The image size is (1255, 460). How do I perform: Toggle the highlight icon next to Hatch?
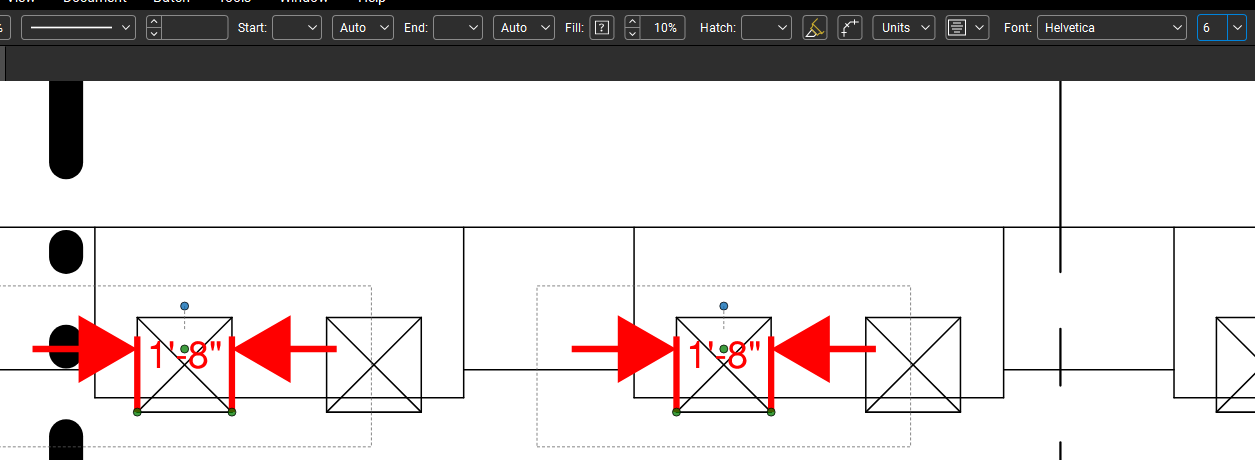click(815, 28)
